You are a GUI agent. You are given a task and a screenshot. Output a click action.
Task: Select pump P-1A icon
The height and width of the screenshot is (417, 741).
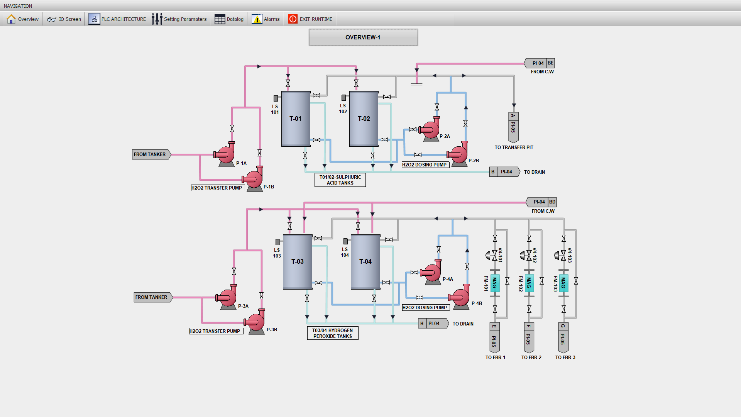point(219,157)
